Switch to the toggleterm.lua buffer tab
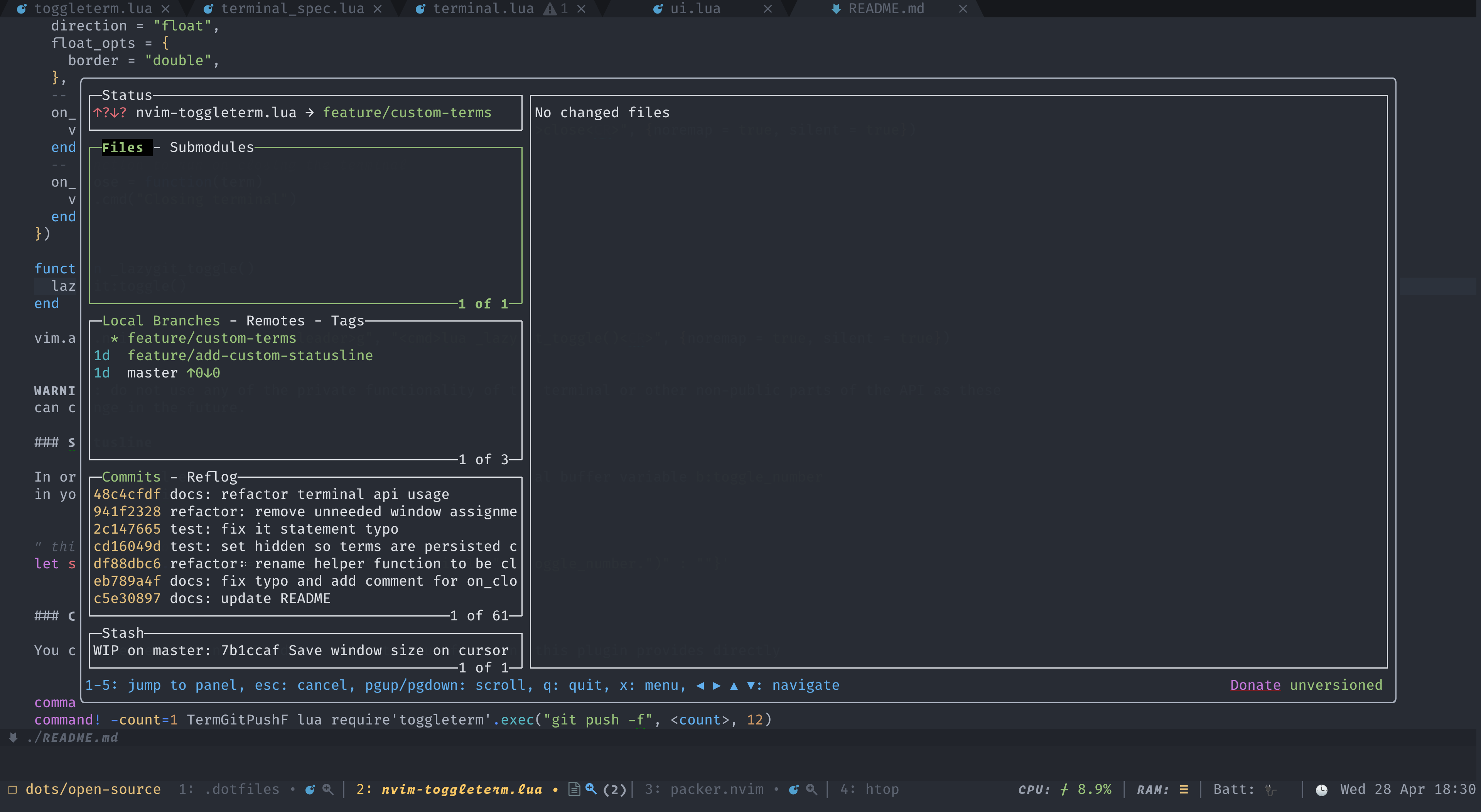The image size is (1481, 812). click(93, 8)
